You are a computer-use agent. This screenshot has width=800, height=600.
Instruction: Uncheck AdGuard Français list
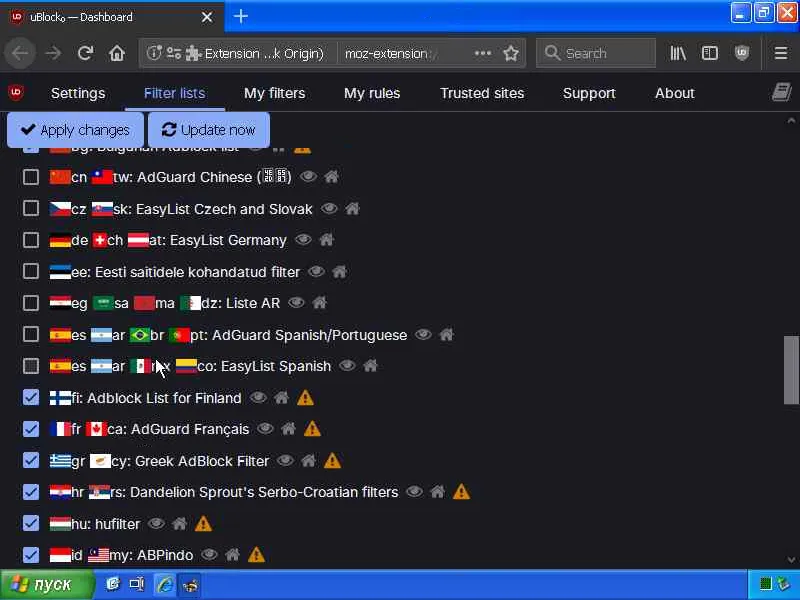31,429
